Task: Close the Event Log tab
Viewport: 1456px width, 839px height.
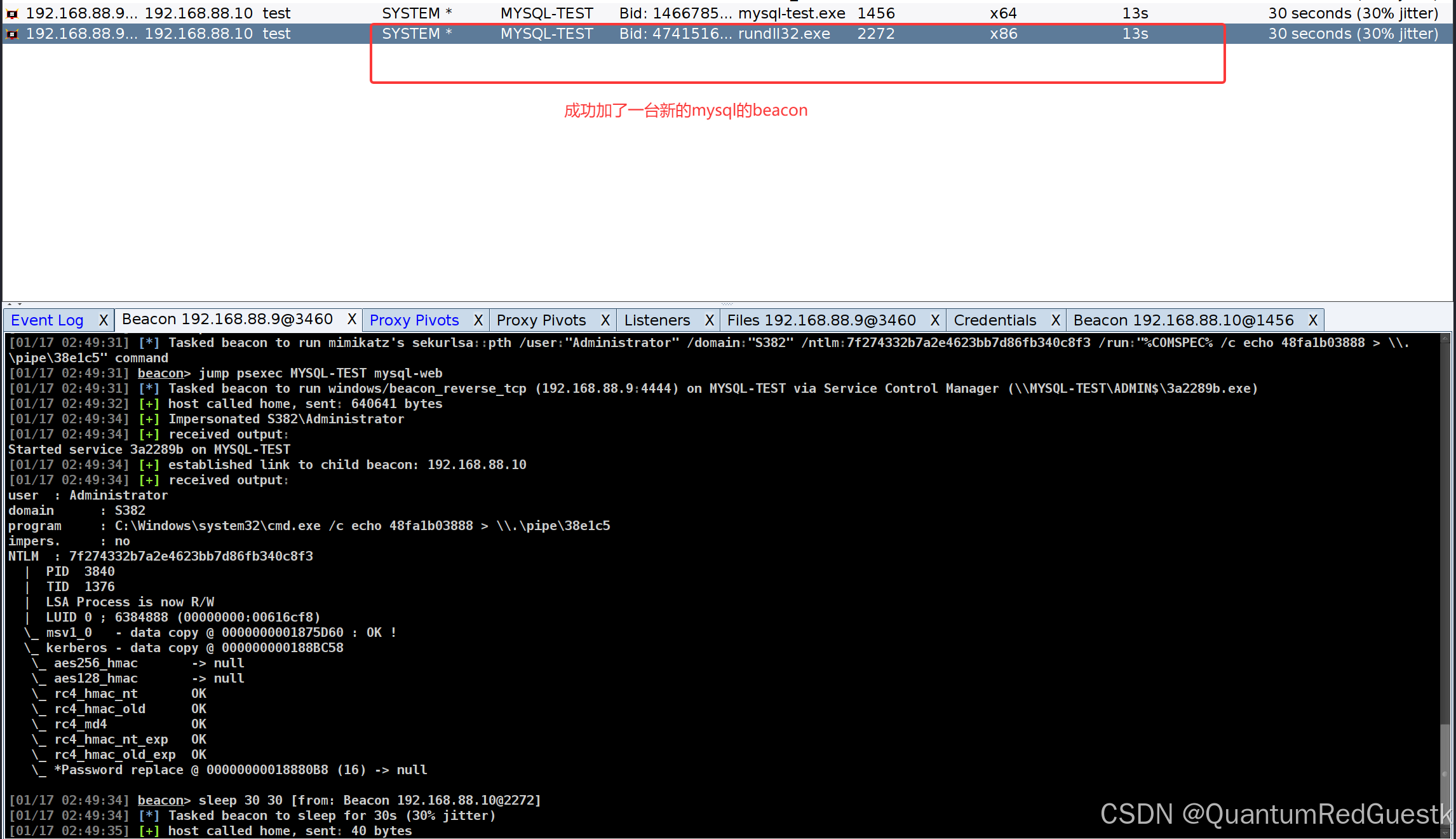Action: (x=104, y=320)
